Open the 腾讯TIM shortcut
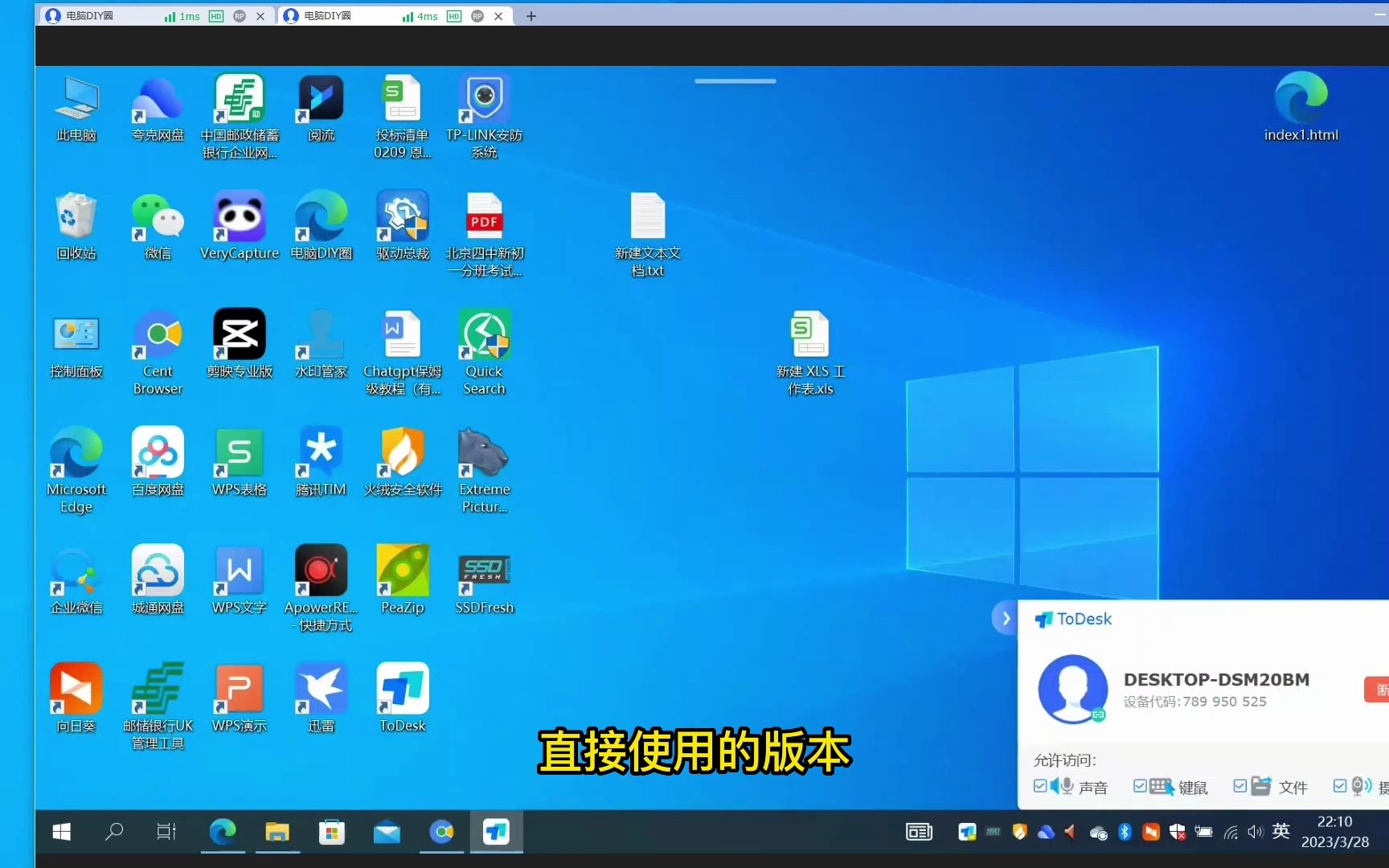 [322, 463]
